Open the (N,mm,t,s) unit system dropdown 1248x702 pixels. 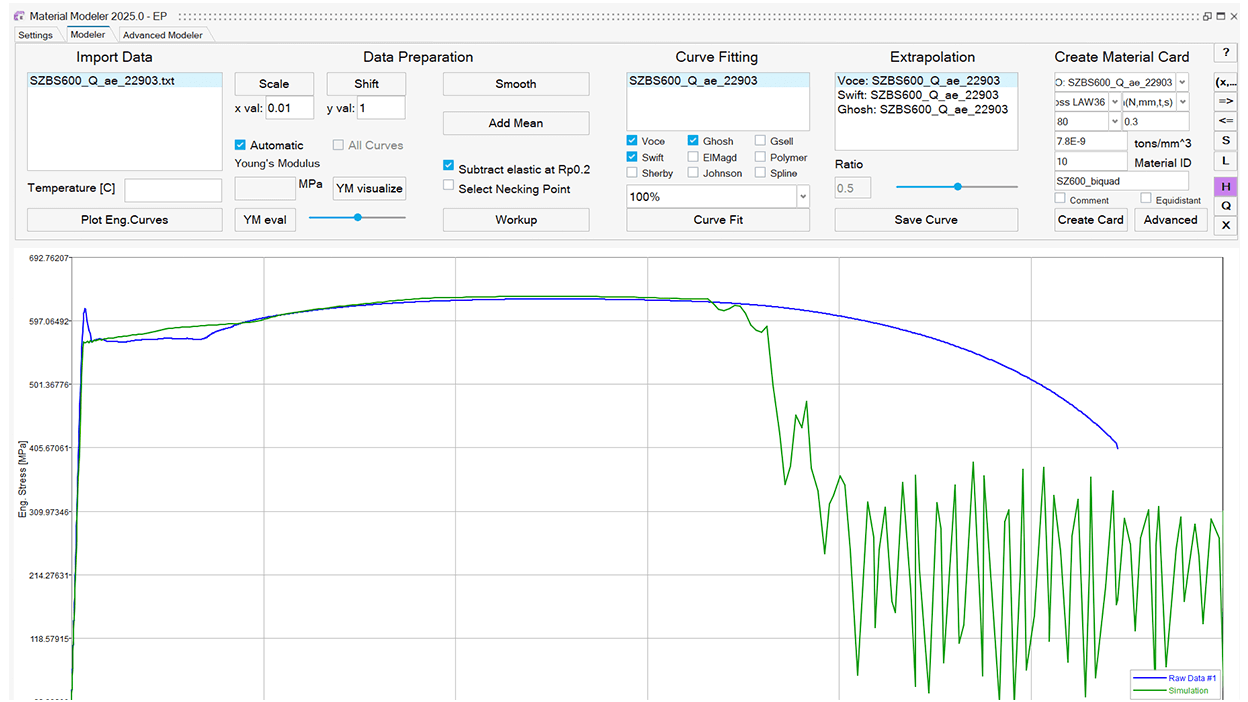pyautogui.click(x=1182, y=102)
